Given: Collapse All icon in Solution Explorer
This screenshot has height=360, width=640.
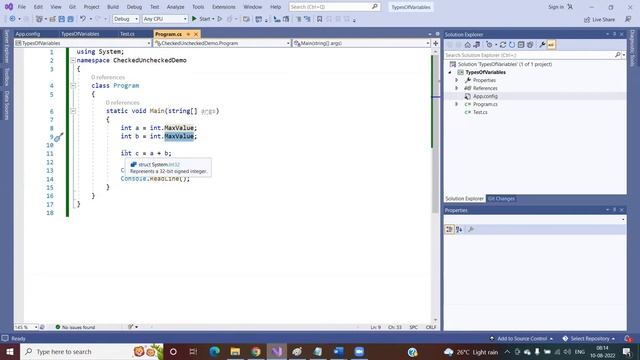Looking at the screenshot, I should tap(521, 45).
